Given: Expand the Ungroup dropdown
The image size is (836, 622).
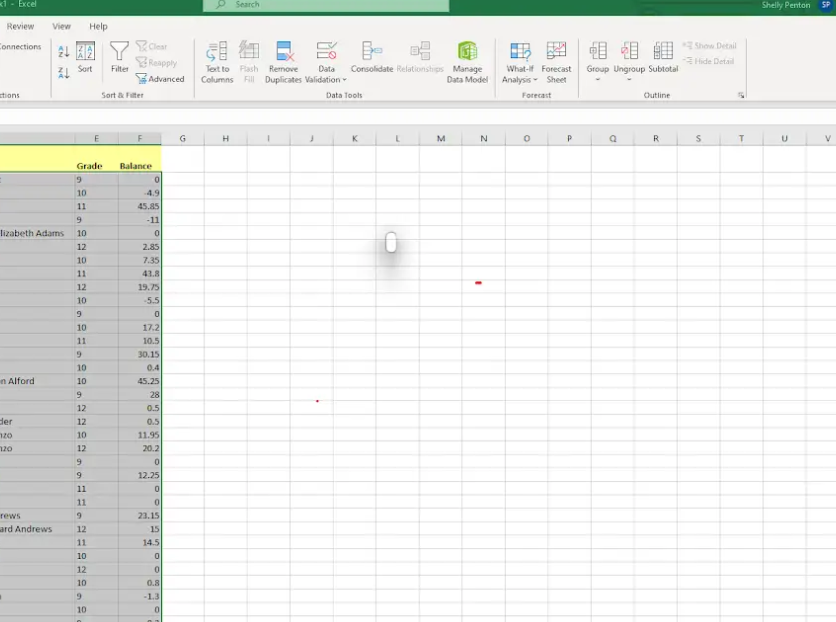Looking at the screenshot, I should tap(629, 78).
